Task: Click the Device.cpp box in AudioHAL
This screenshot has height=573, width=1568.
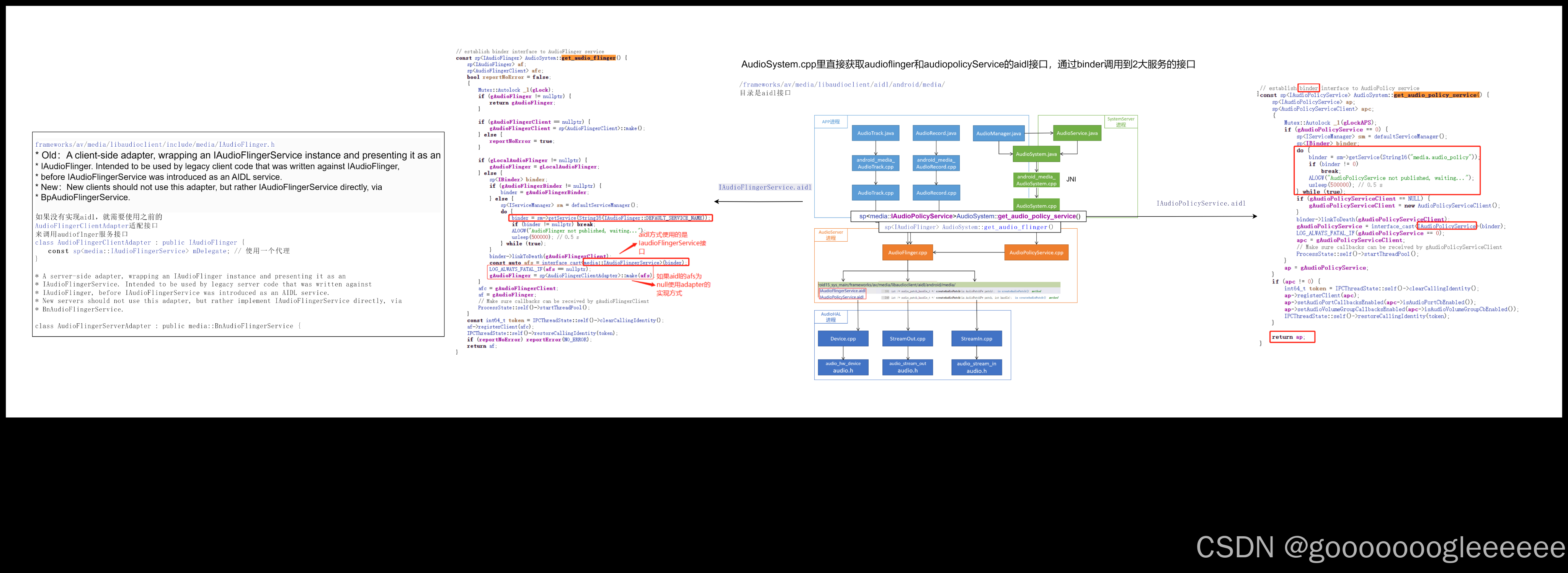Action: [844, 339]
